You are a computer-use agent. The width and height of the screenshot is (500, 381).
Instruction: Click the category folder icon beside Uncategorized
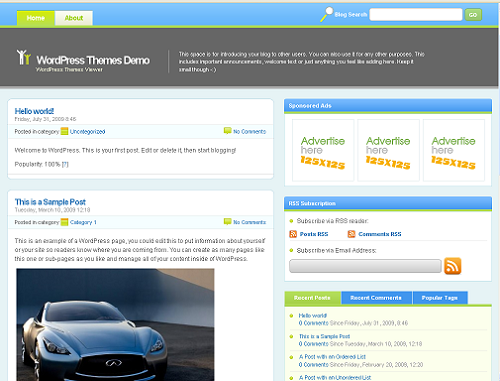pos(64,131)
